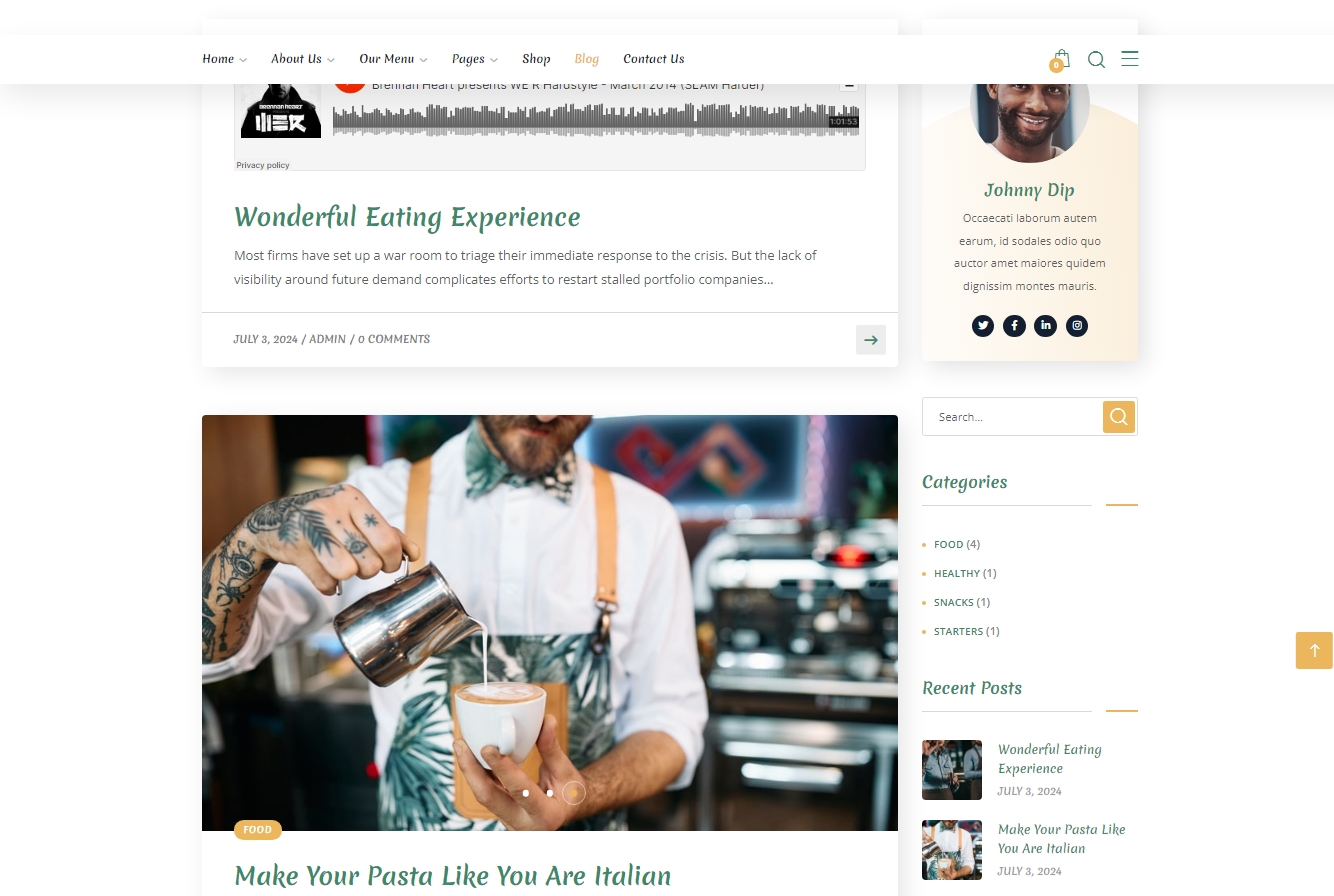The height and width of the screenshot is (896, 1334).
Task: Select the second slider dot on the image
Action: coord(550,793)
